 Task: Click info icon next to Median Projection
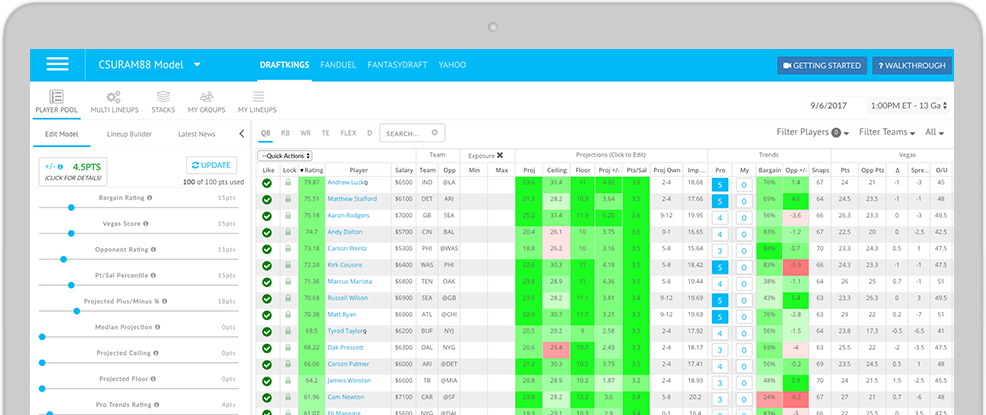point(157,327)
